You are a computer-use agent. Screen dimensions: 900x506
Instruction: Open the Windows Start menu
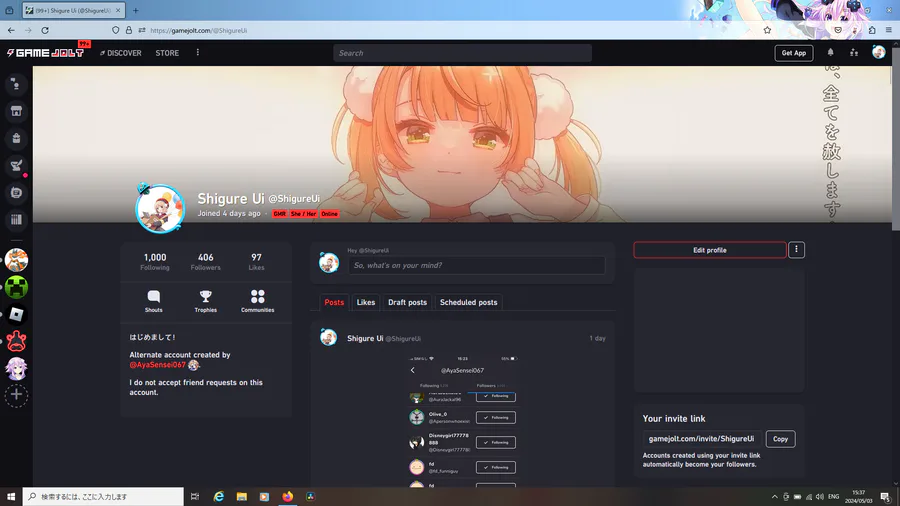point(11,496)
